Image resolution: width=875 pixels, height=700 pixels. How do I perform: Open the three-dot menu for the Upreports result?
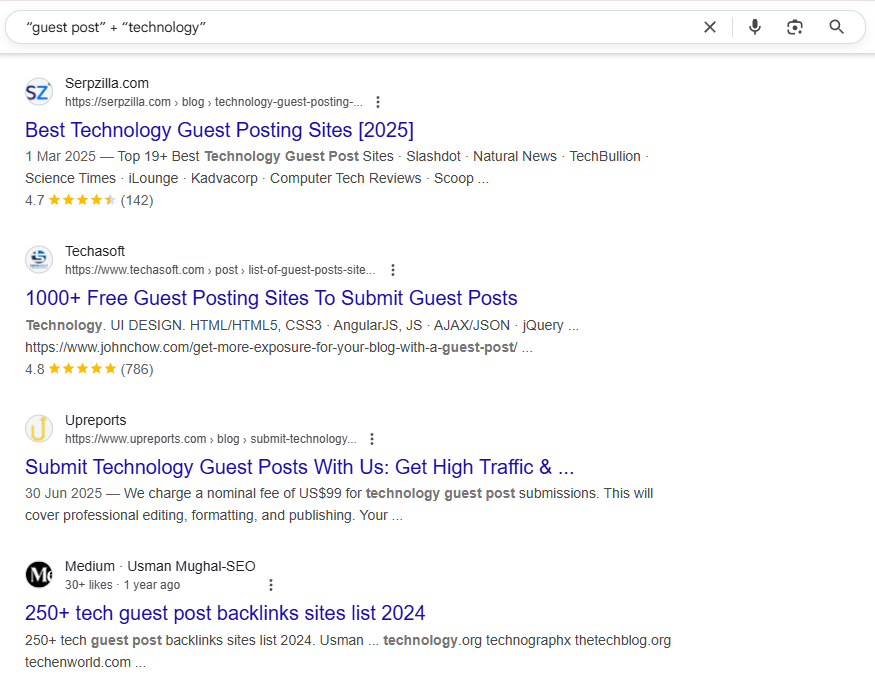click(x=371, y=438)
